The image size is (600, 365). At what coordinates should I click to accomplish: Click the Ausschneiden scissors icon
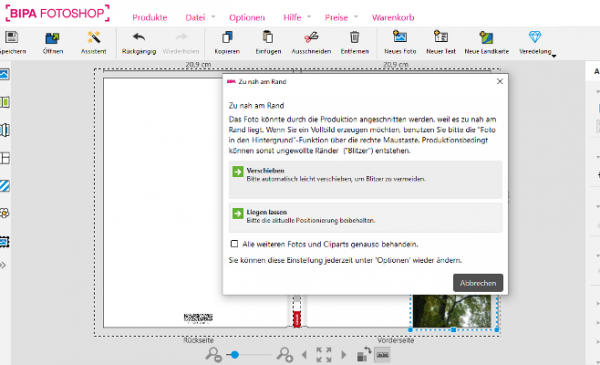(x=311, y=37)
